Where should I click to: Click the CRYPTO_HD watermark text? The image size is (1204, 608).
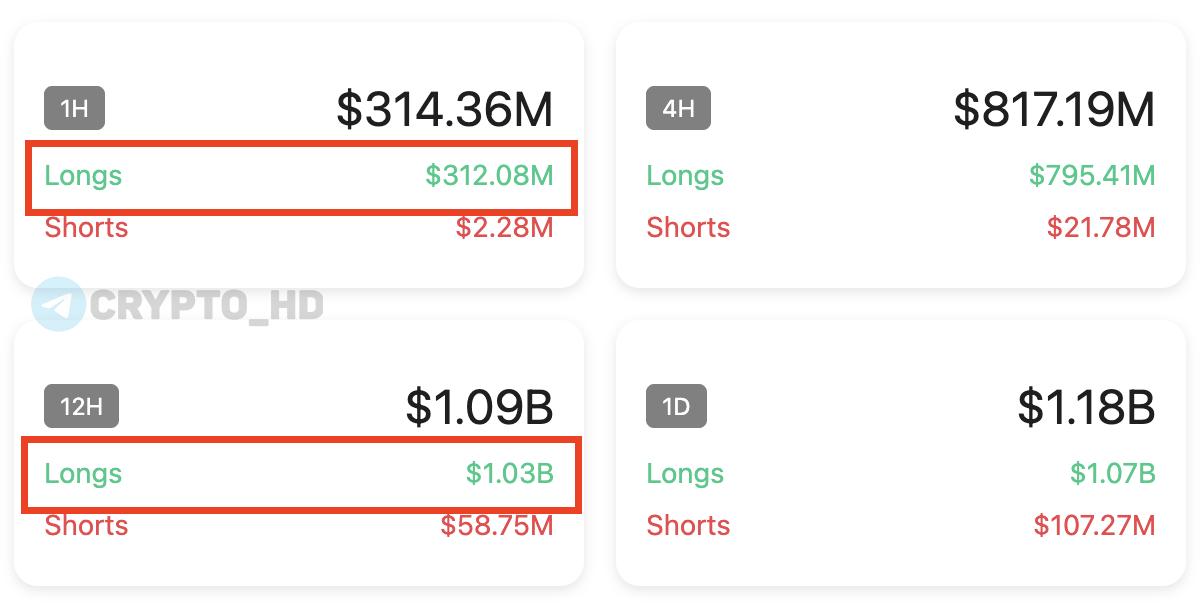pos(206,305)
